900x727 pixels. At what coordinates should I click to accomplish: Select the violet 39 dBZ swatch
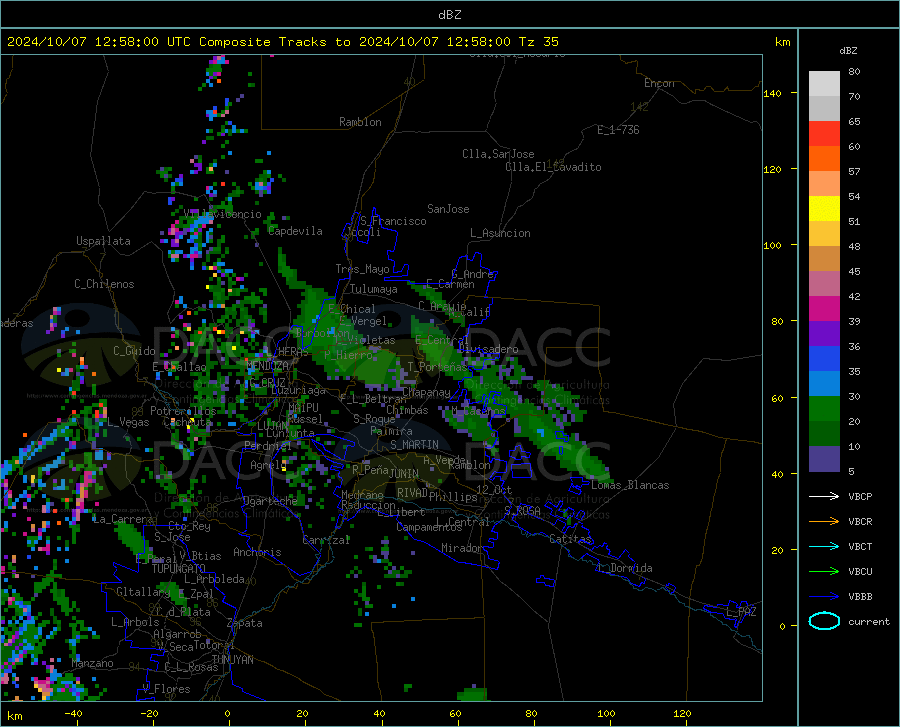tap(824, 334)
